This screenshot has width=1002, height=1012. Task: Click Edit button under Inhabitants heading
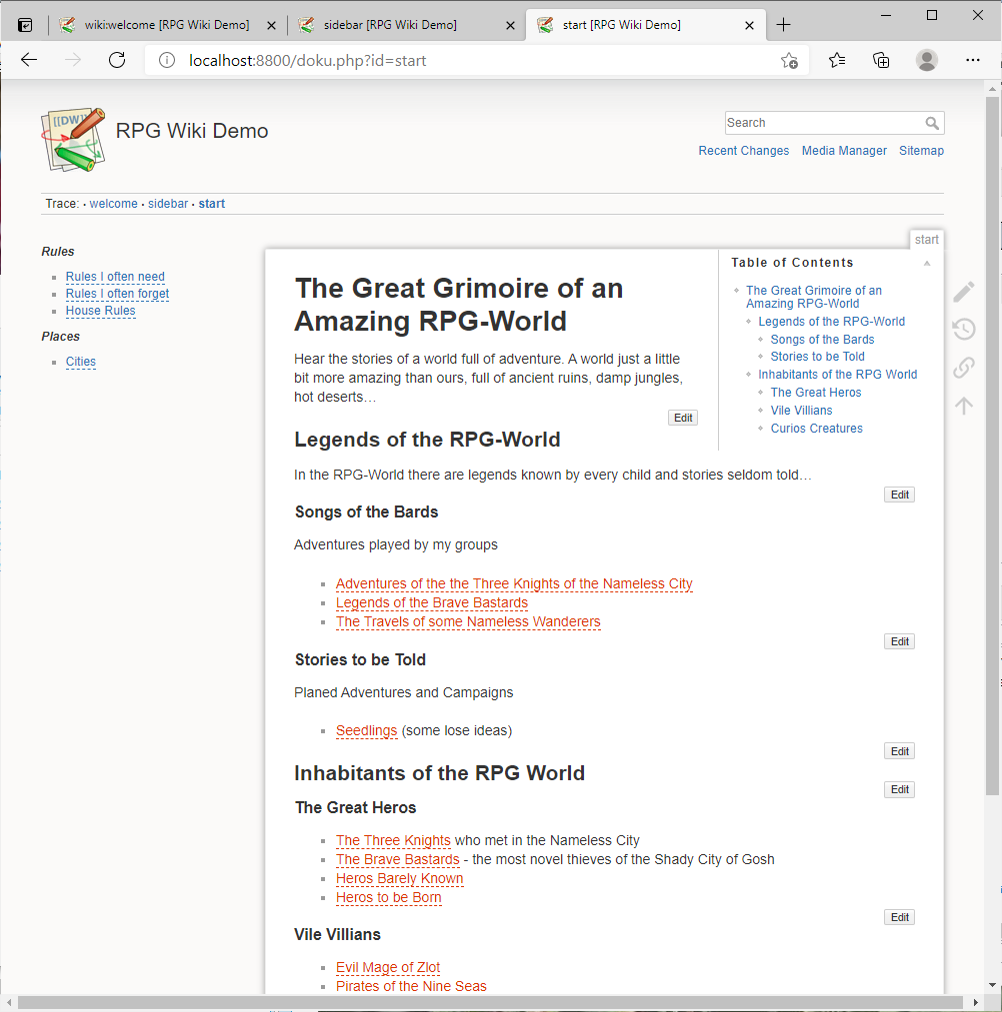point(899,789)
